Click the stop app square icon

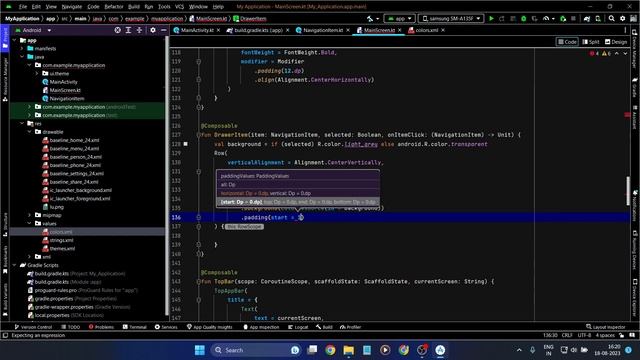tap(573, 19)
